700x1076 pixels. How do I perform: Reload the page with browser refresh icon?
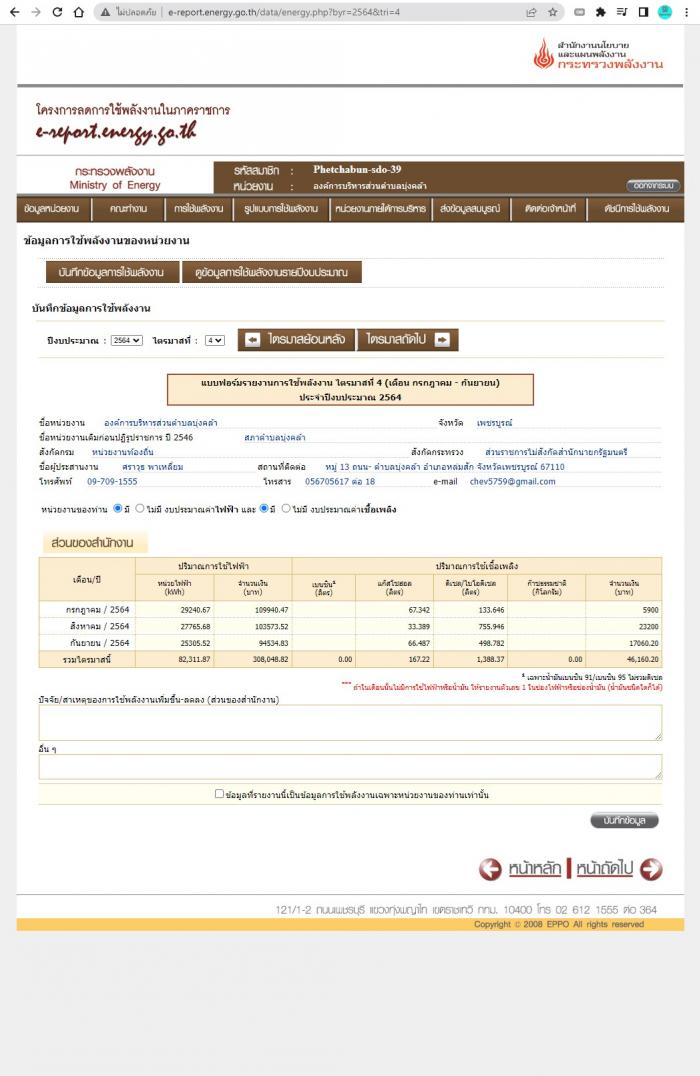(57, 12)
